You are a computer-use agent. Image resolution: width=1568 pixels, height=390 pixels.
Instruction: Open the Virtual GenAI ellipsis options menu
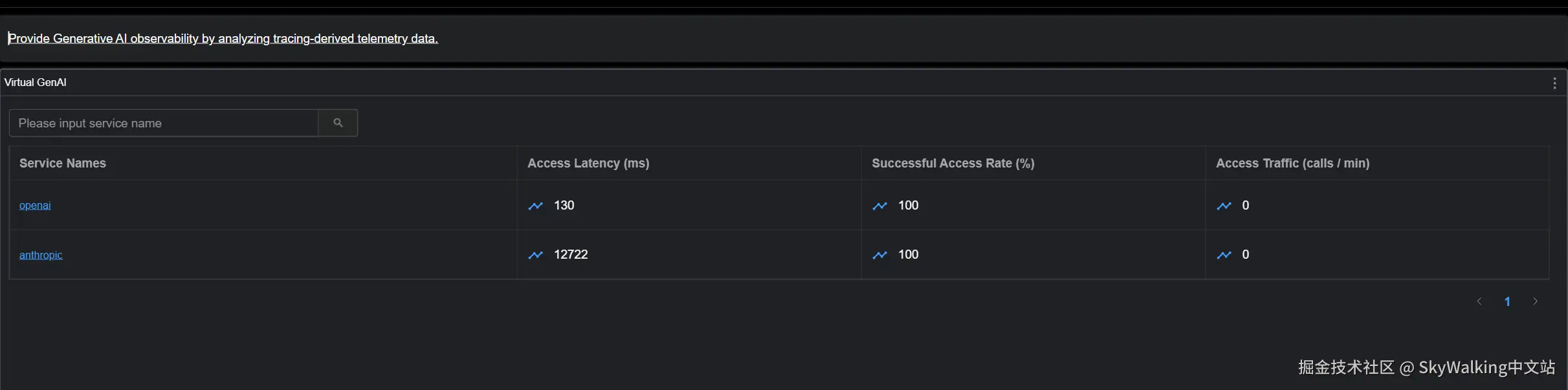click(x=1553, y=83)
